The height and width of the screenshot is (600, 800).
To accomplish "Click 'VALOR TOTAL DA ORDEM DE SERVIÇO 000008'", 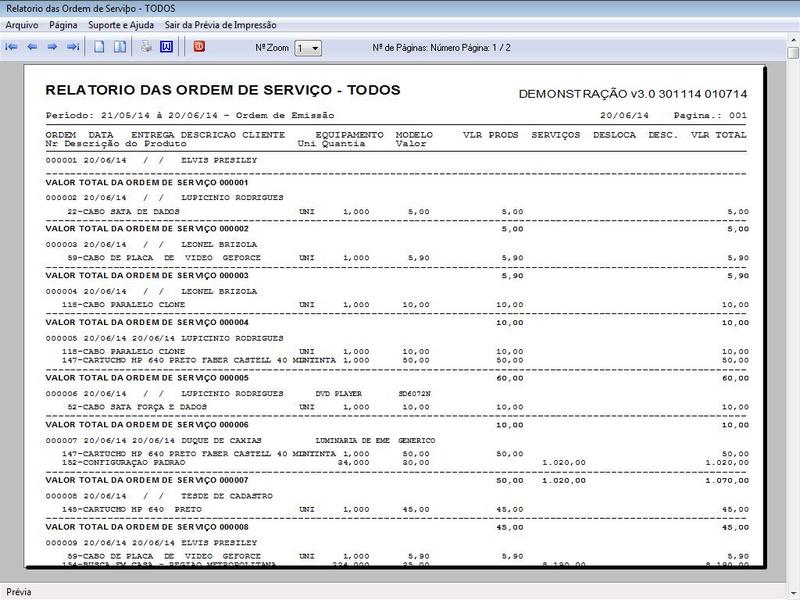I will pos(147,527).
